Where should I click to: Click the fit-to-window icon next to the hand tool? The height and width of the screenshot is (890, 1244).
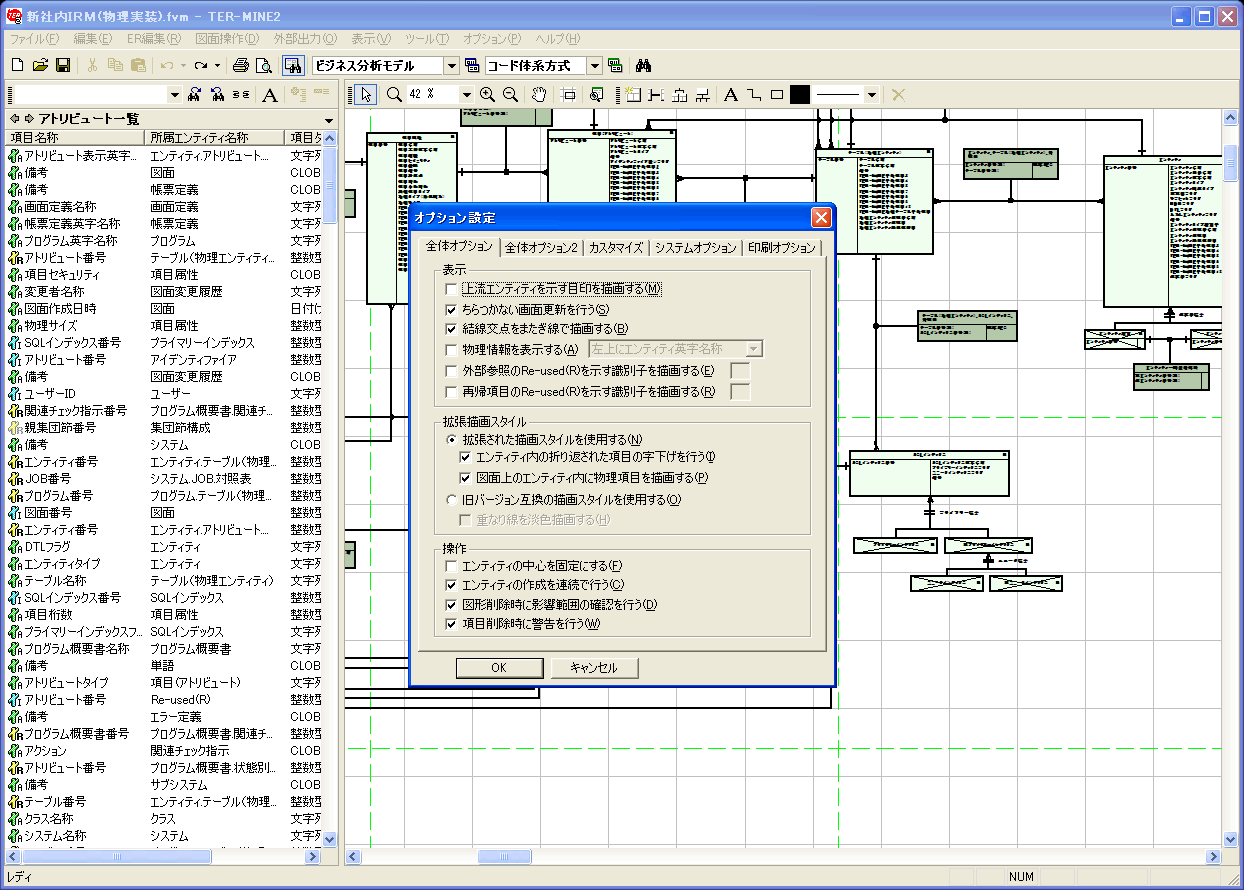[x=568, y=94]
